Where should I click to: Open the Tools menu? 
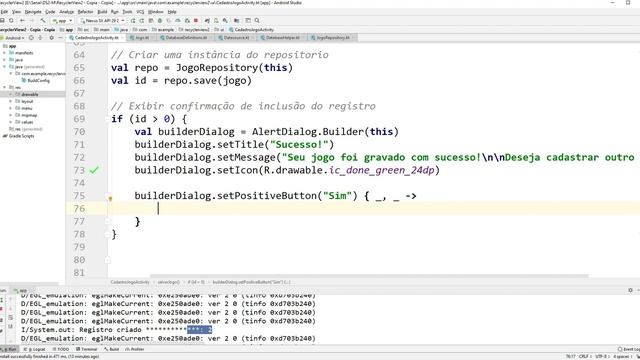tap(127, 12)
